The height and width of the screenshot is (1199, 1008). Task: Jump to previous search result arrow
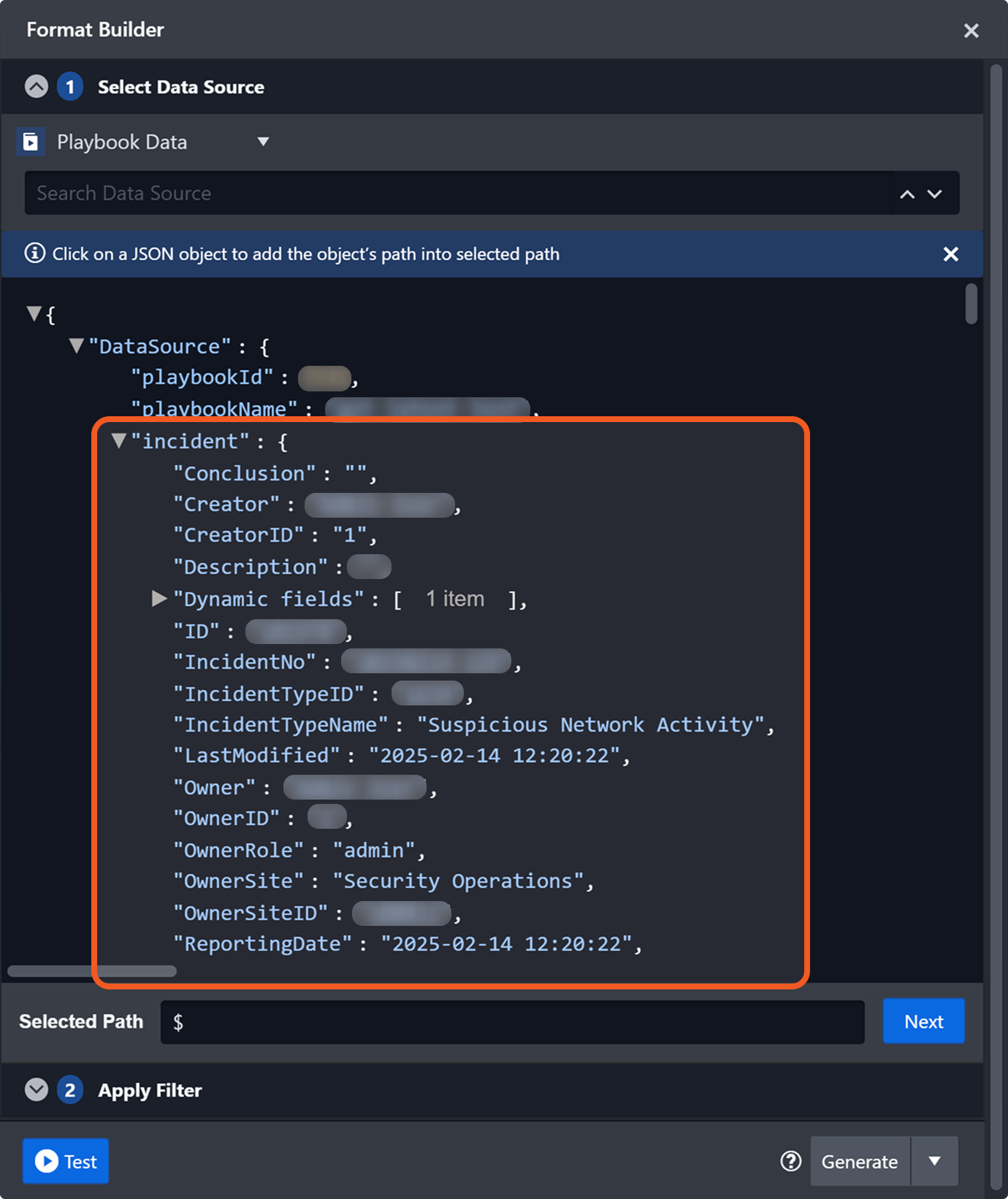point(907,194)
